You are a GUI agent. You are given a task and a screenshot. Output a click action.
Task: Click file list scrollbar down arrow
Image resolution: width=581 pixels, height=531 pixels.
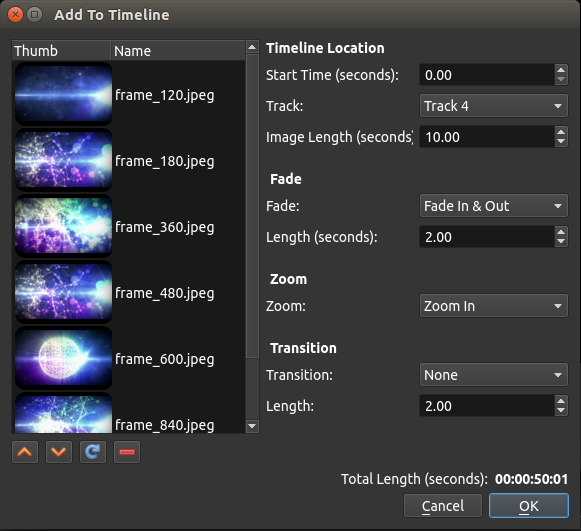tap(252, 426)
